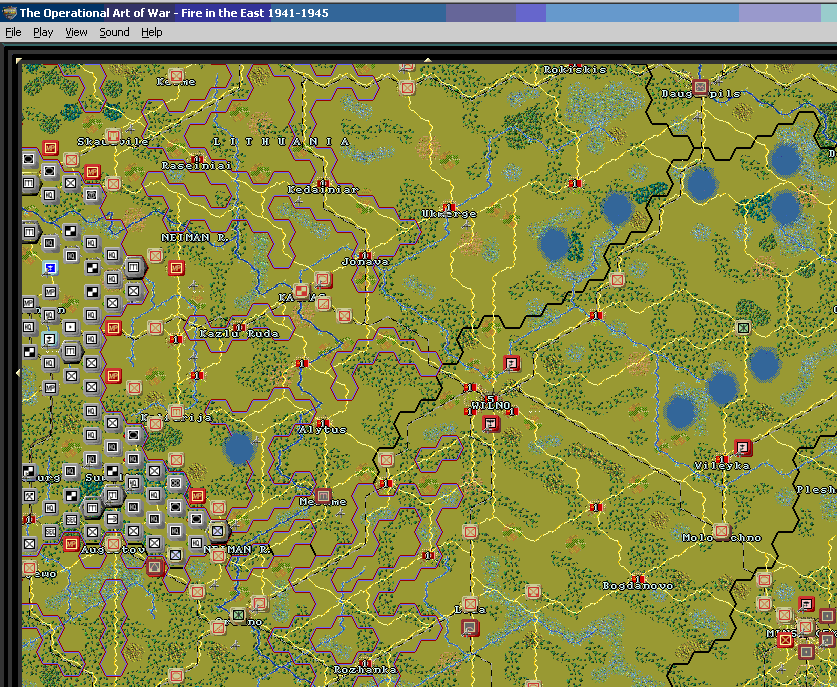Select the red-and-white square counter at Kaunas
The image size is (838, 688).
[302, 291]
